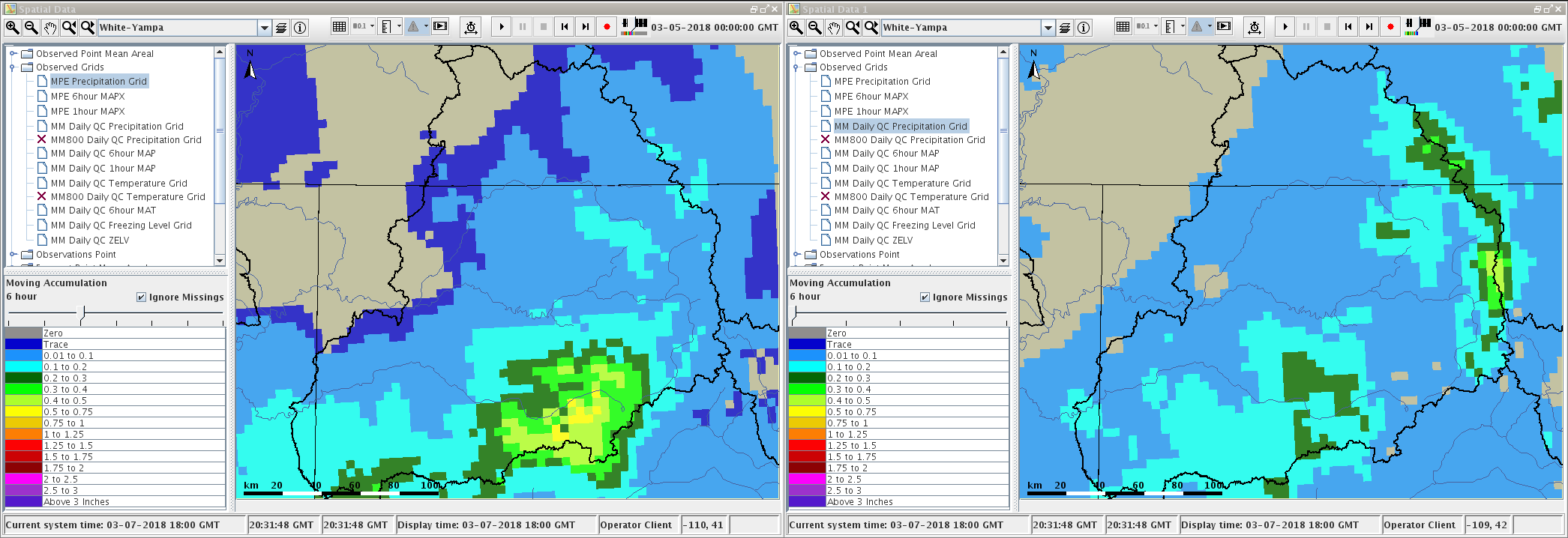Click the time slider icon in Spatial Data panel
The image size is (1568, 538).
pyautogui.click(x=634, y=27)
